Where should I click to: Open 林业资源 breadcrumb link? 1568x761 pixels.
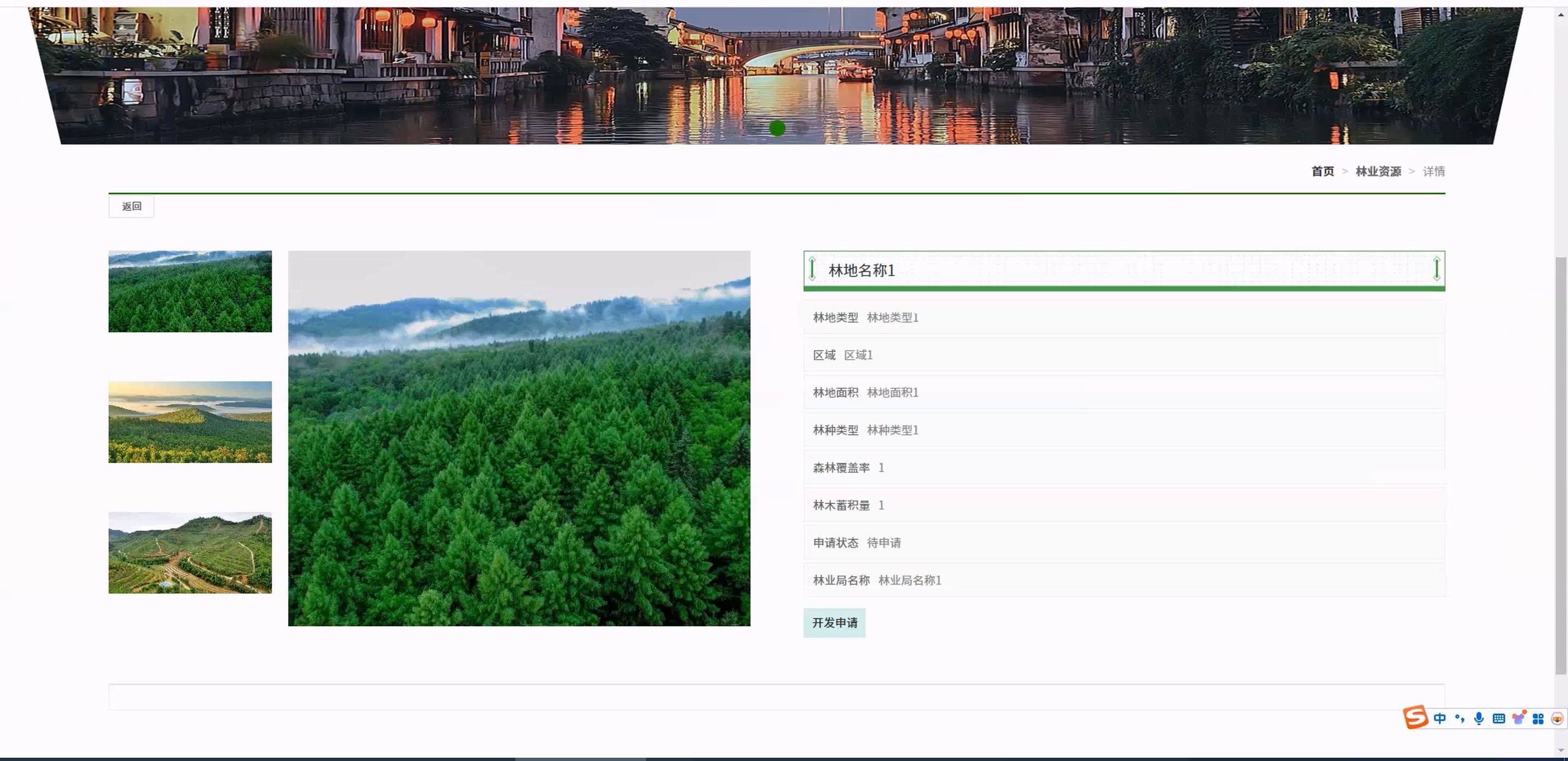pos(1378,171)
